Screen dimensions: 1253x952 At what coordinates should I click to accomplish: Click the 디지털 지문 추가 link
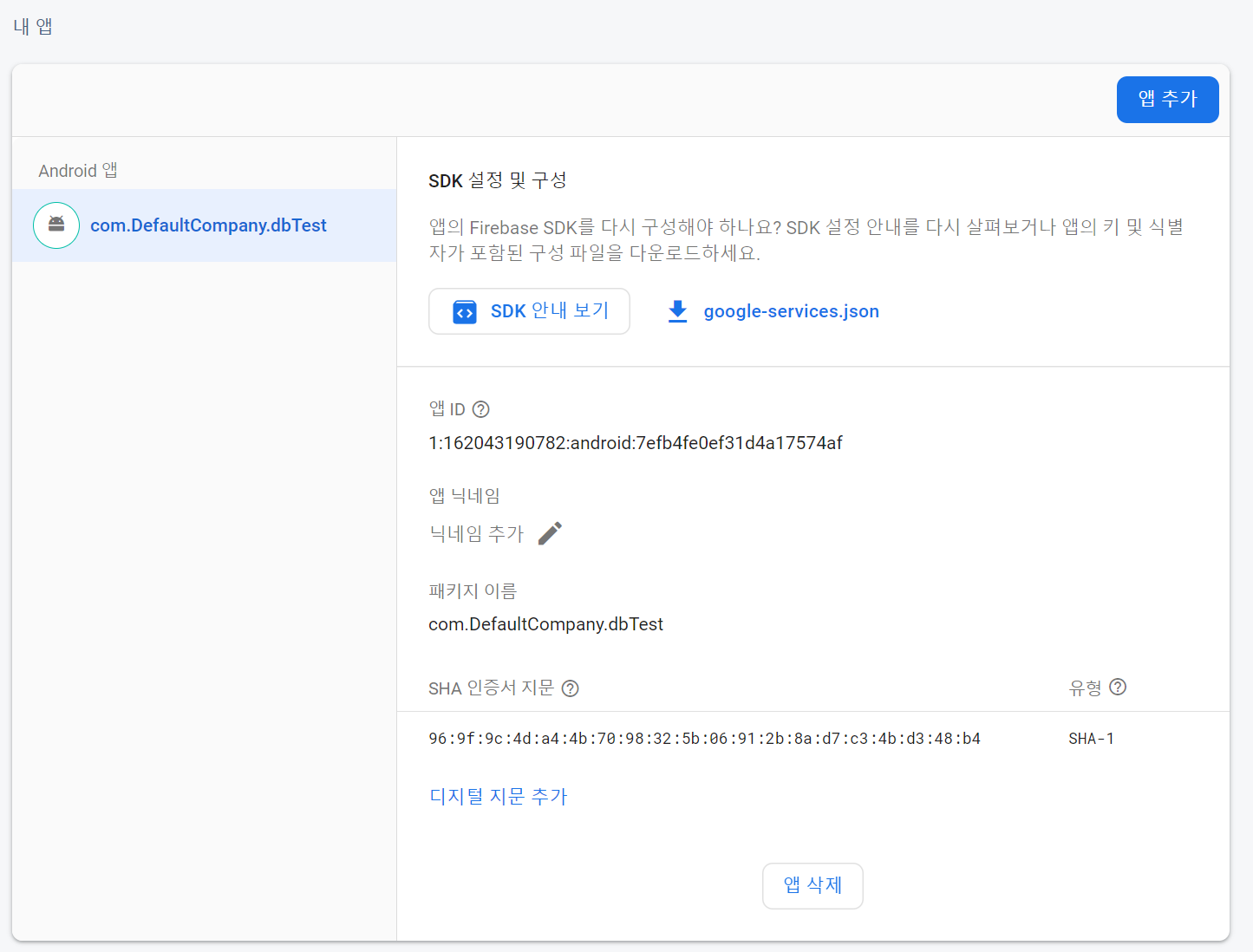pyautogui.click(x=499, y=796)
